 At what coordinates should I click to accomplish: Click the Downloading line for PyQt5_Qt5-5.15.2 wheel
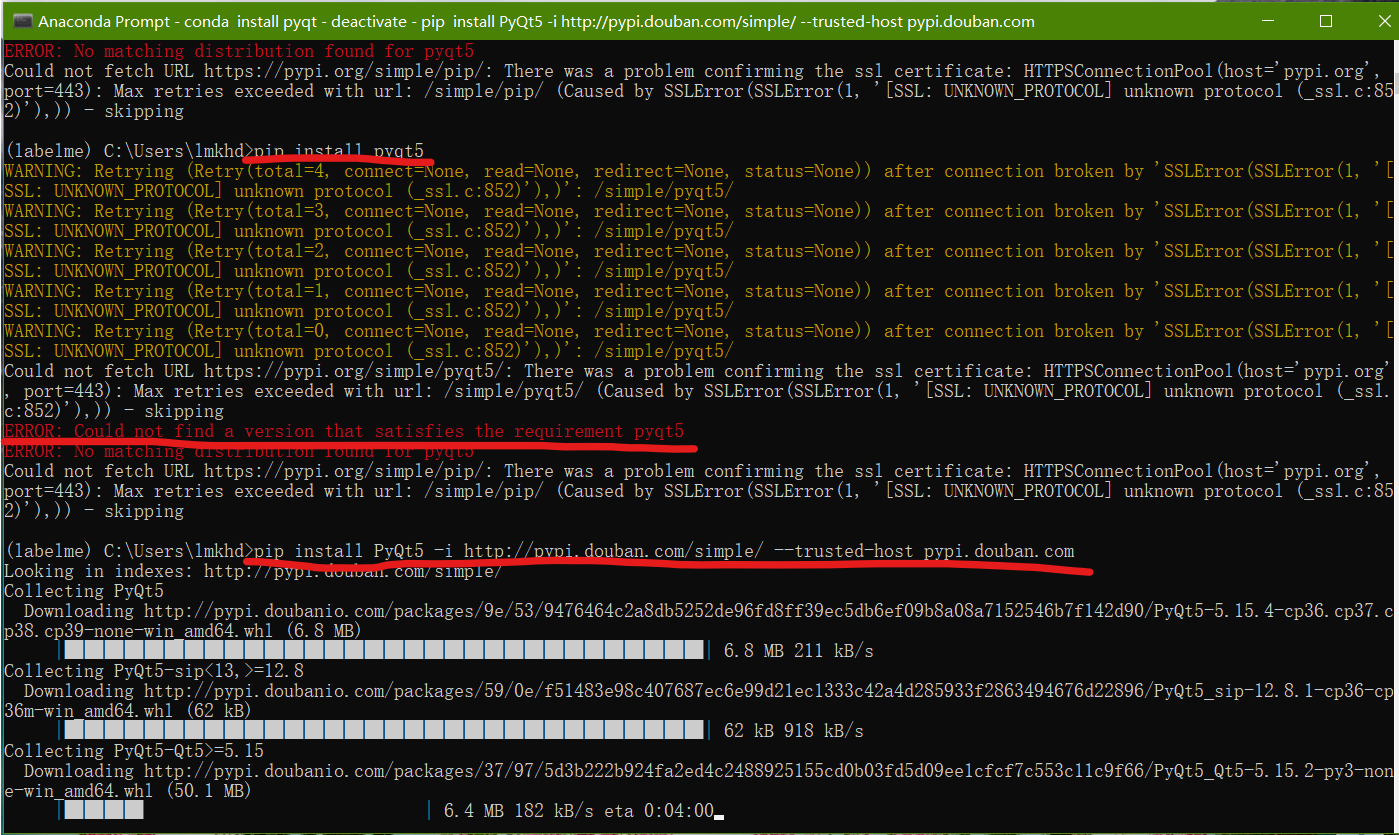tap(709, 771)
